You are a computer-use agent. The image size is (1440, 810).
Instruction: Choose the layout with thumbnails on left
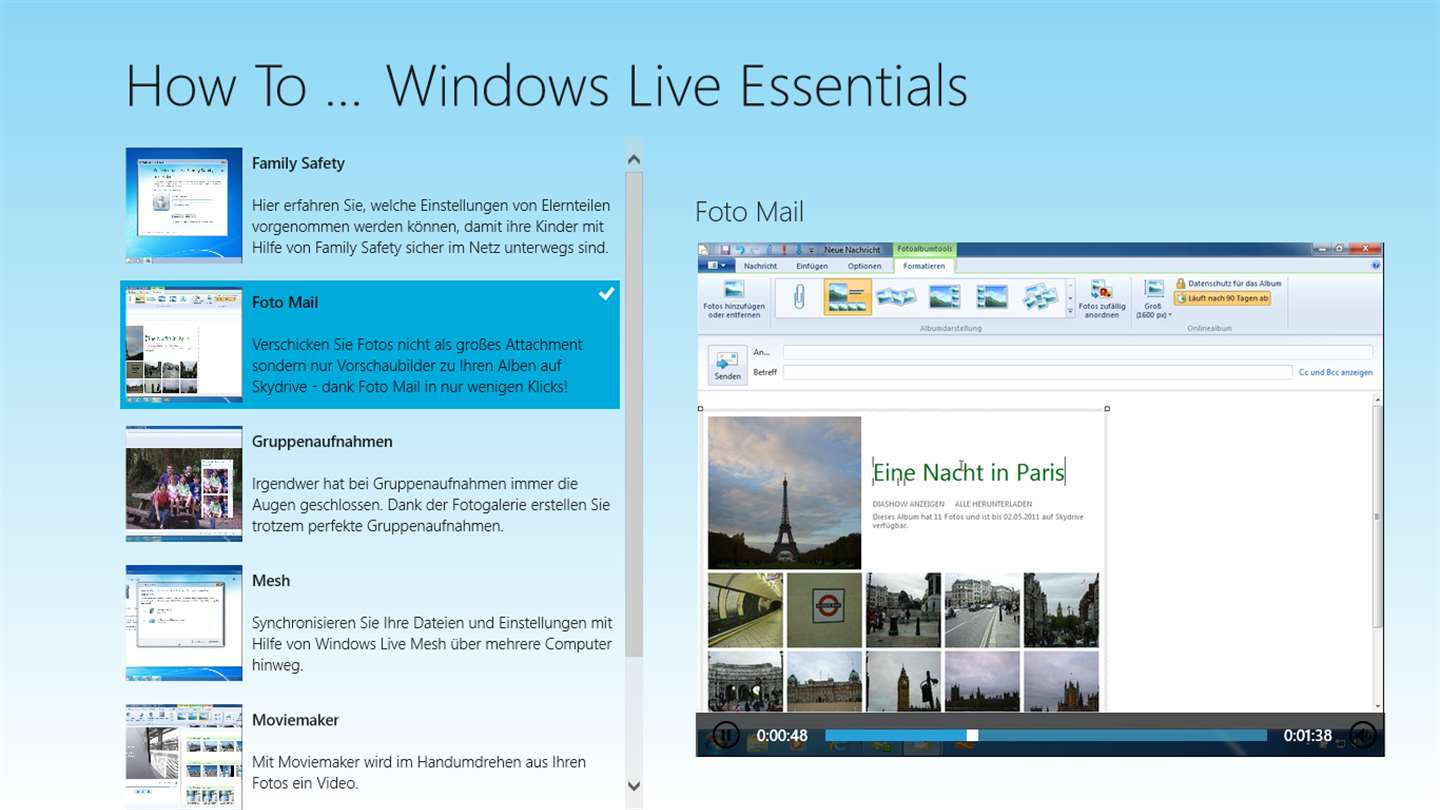[992, 297]
